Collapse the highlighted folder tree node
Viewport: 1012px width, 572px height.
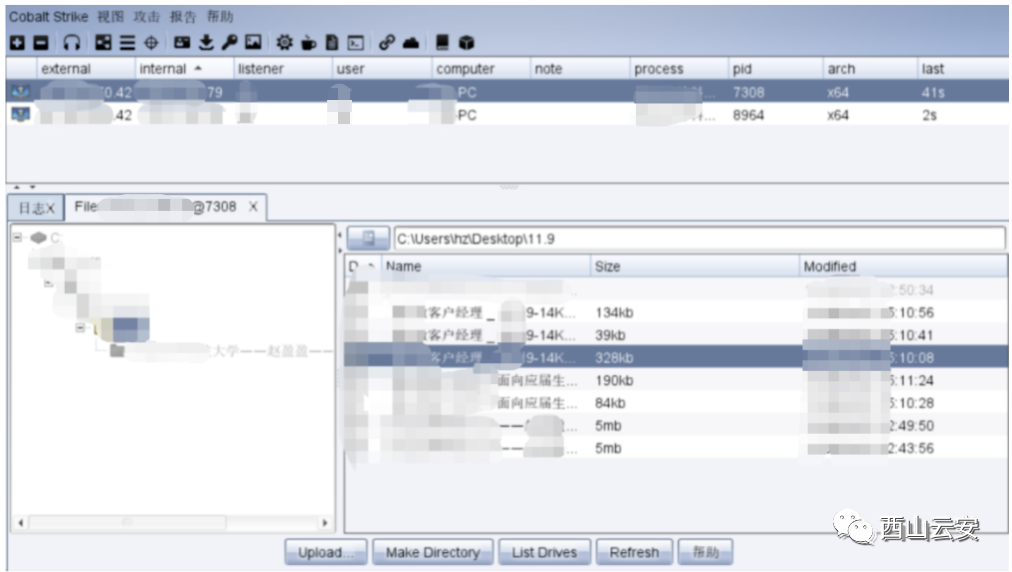click(80, 327)
